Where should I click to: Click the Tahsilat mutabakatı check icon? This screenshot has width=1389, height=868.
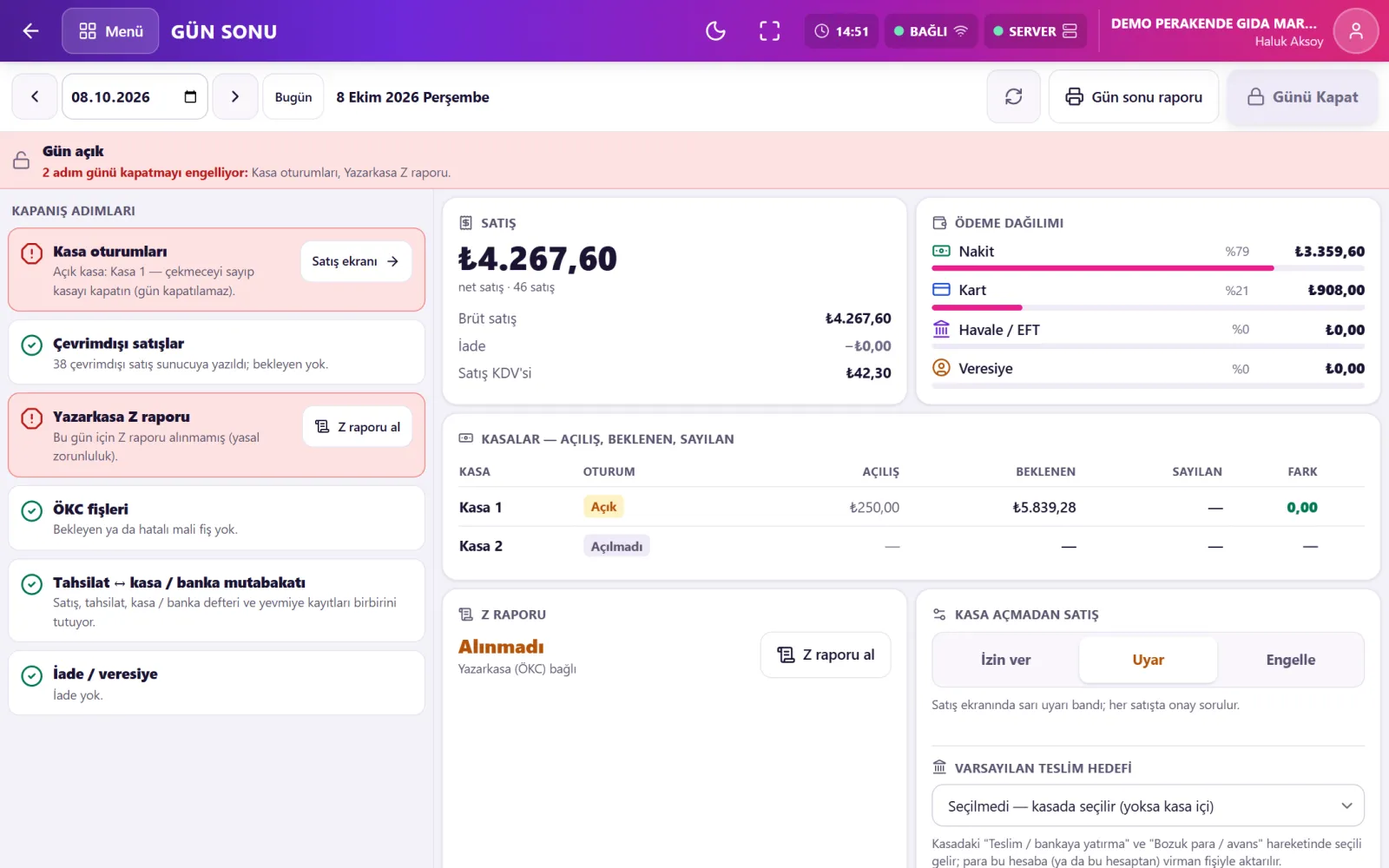32,584
